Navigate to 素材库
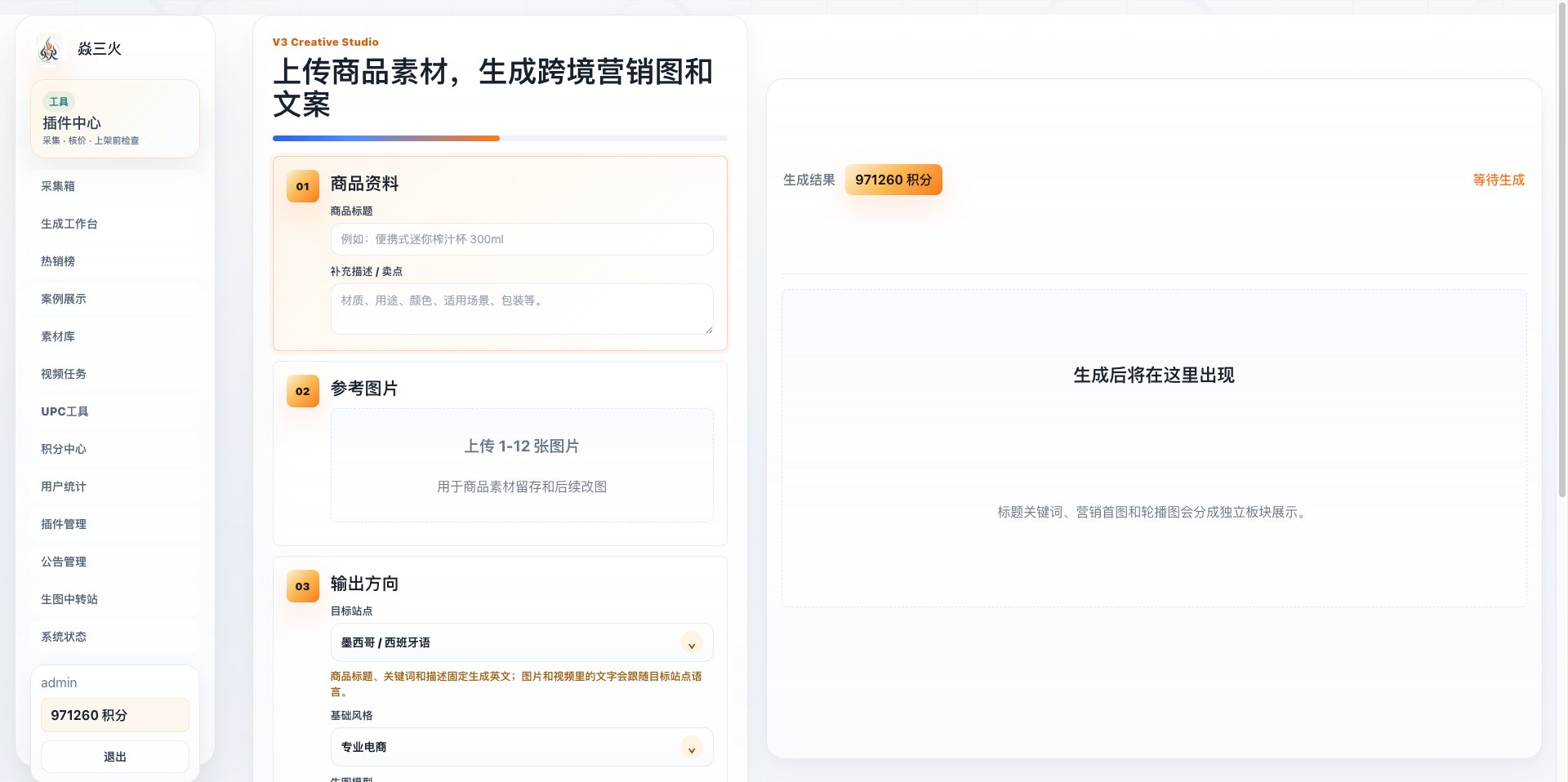The width and height of the screenshot is (1568, 782). pyautogui.click(x=115, y=336)
